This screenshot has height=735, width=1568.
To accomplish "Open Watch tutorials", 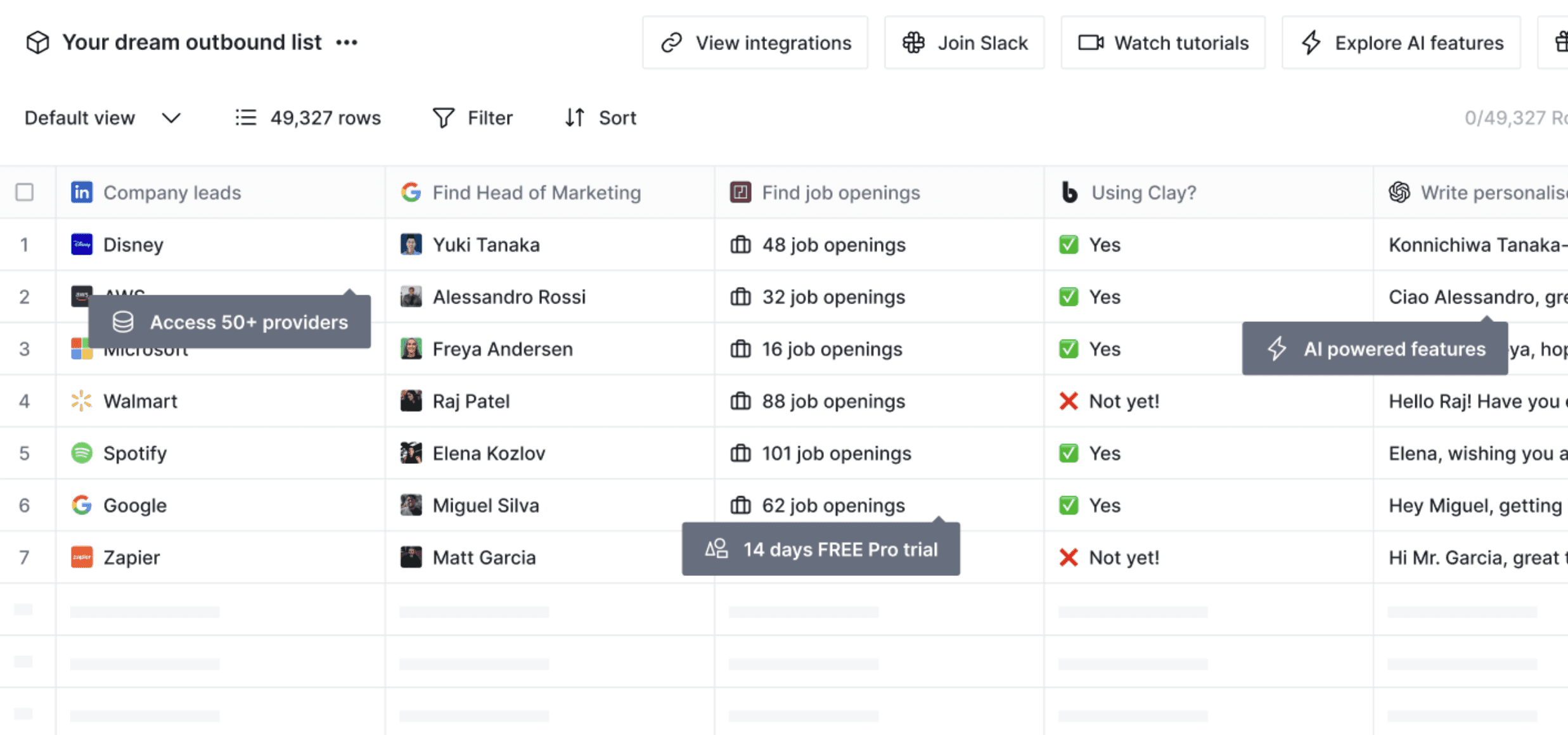I will pos(1163,42).
